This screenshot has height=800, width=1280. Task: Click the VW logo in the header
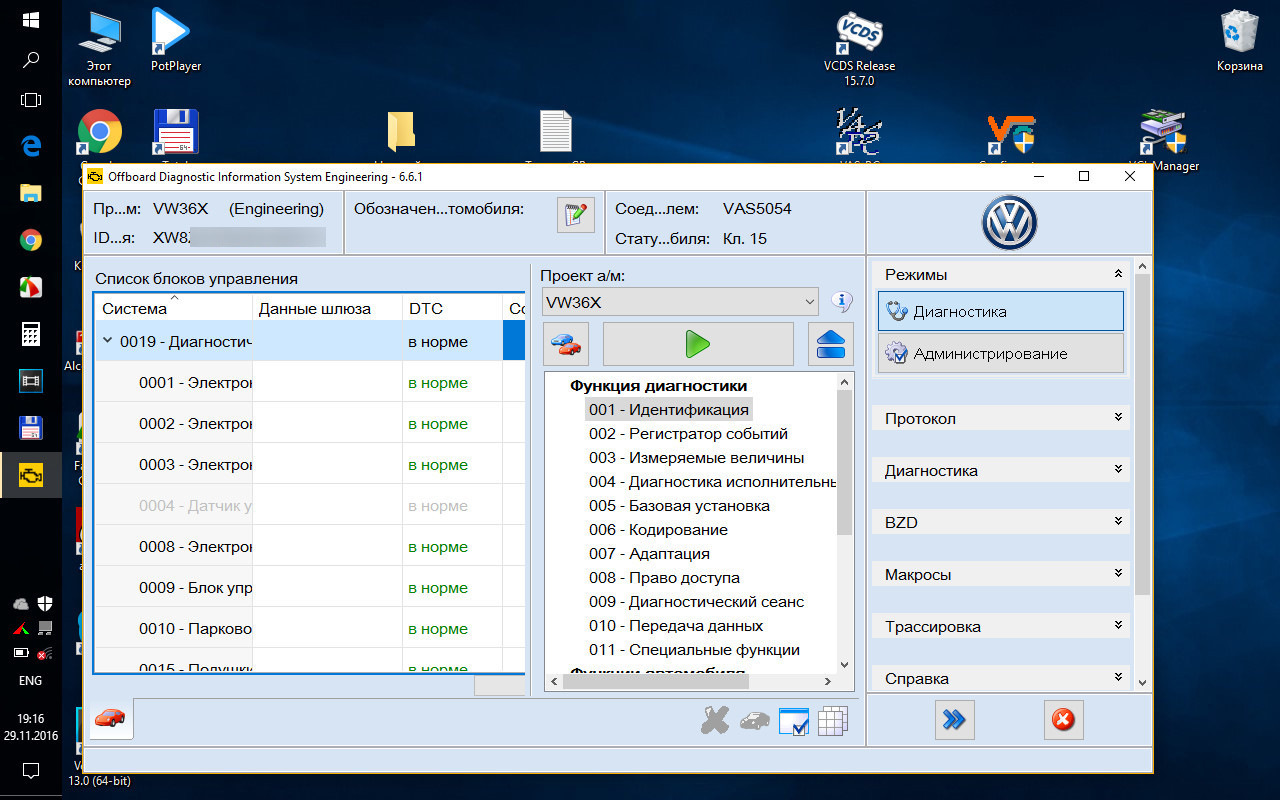(1009, 223)
